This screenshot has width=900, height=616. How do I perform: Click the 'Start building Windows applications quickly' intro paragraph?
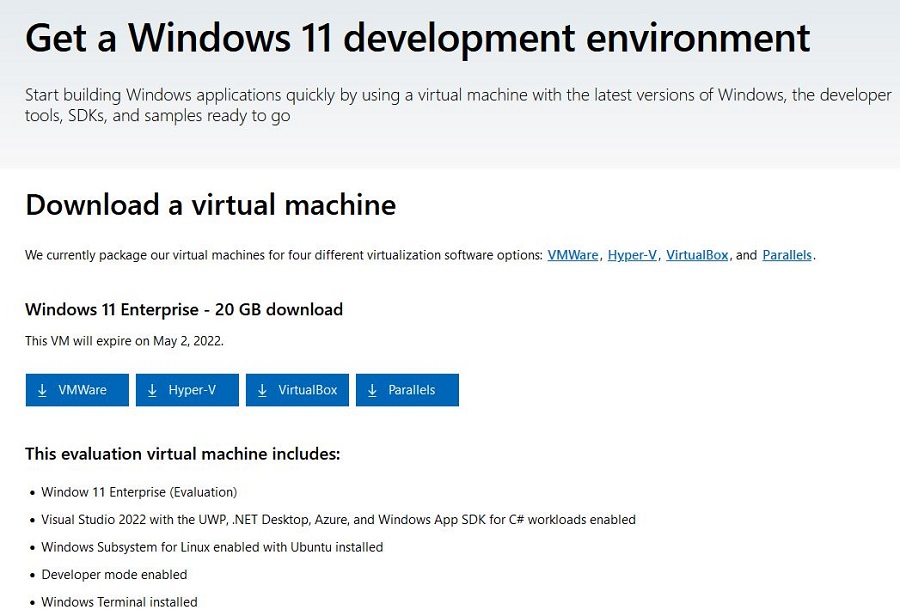pyautogui.click(x=458, y=105)
